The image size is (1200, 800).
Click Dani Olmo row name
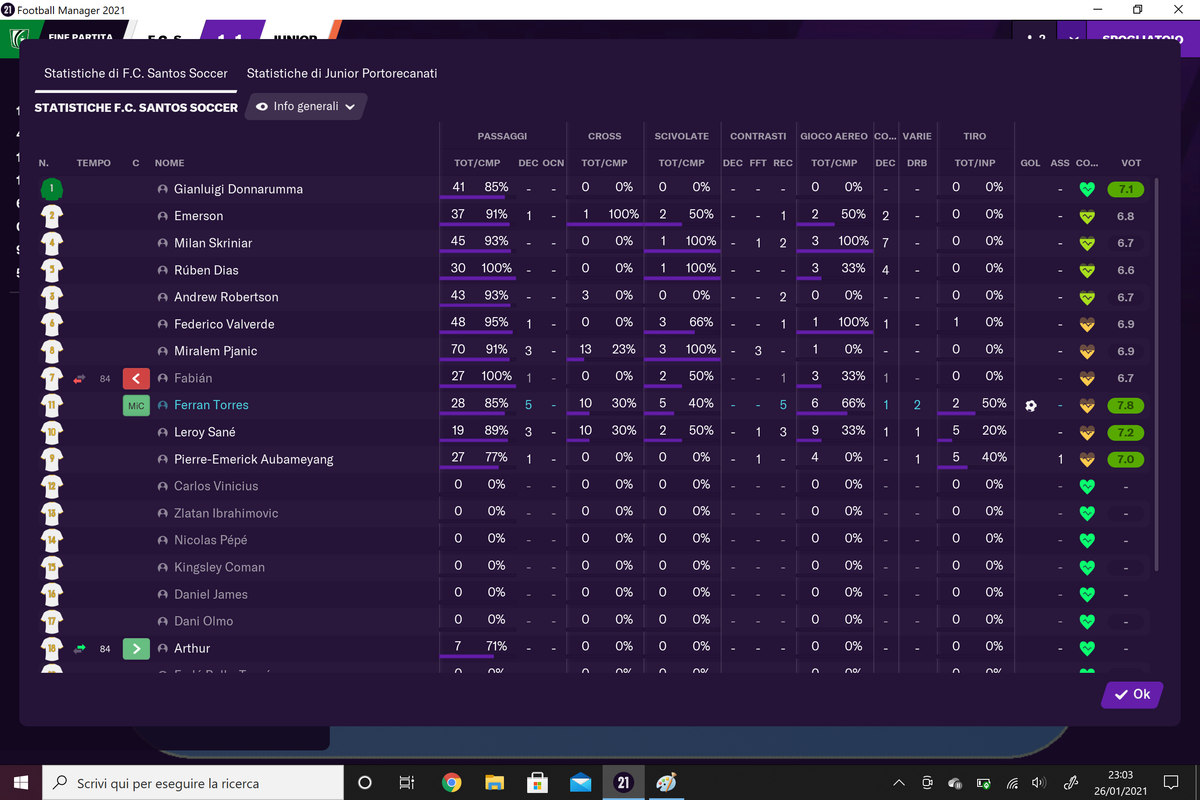(203, 621)
